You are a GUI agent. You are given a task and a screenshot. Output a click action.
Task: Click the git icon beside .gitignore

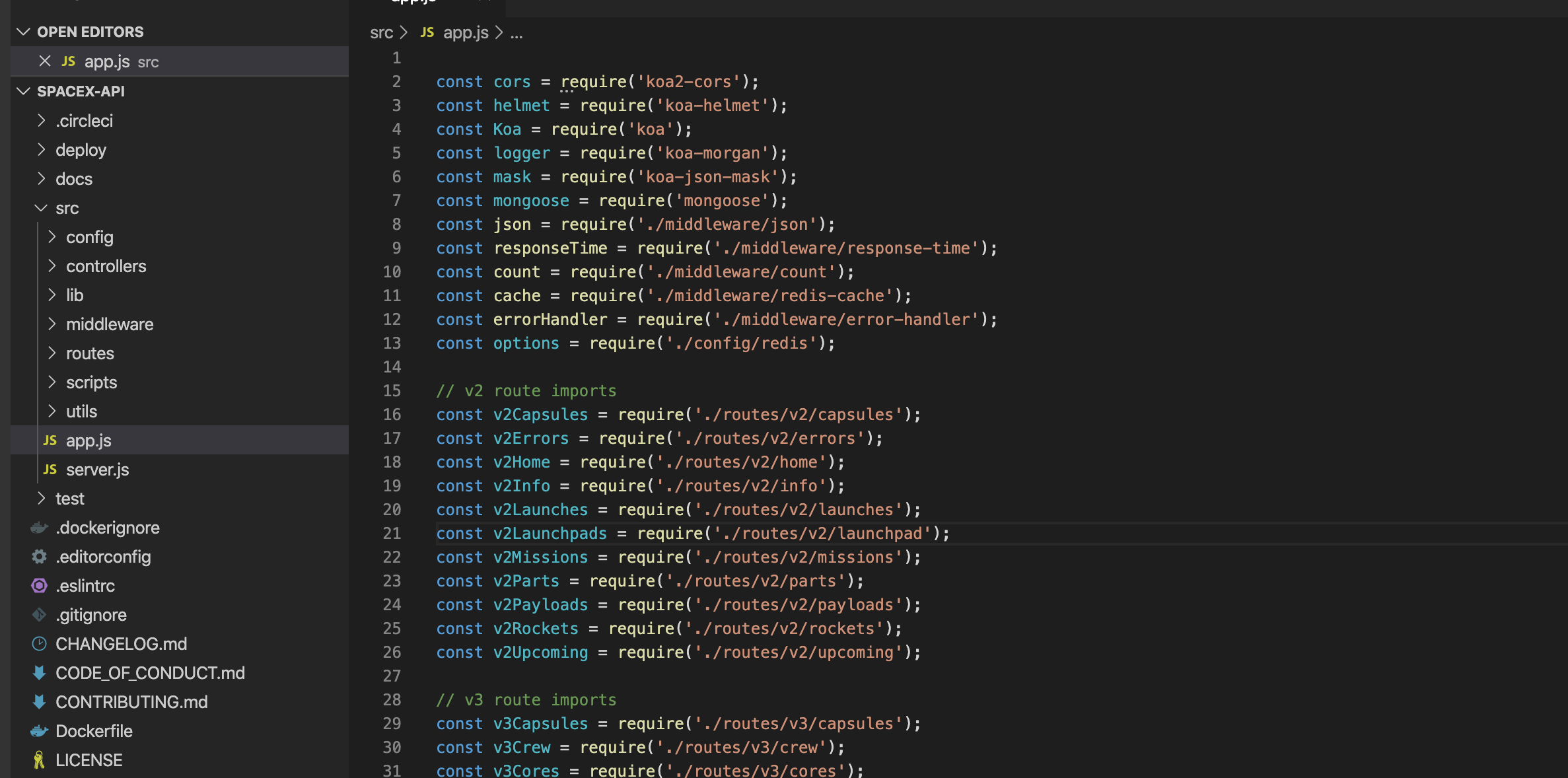pos(40,615)
